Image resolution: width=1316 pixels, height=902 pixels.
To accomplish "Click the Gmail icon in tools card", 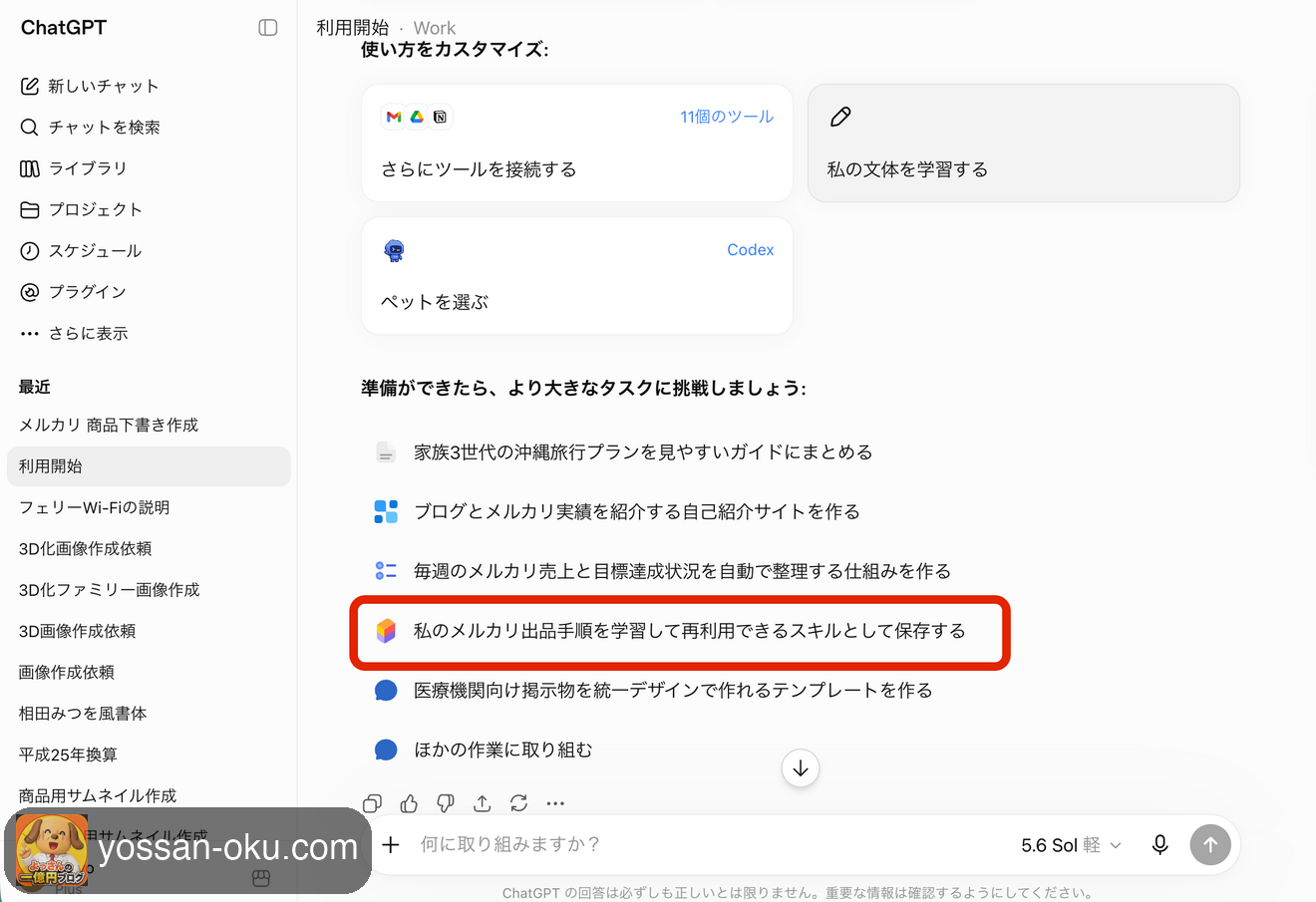I will tap(394, 117).
